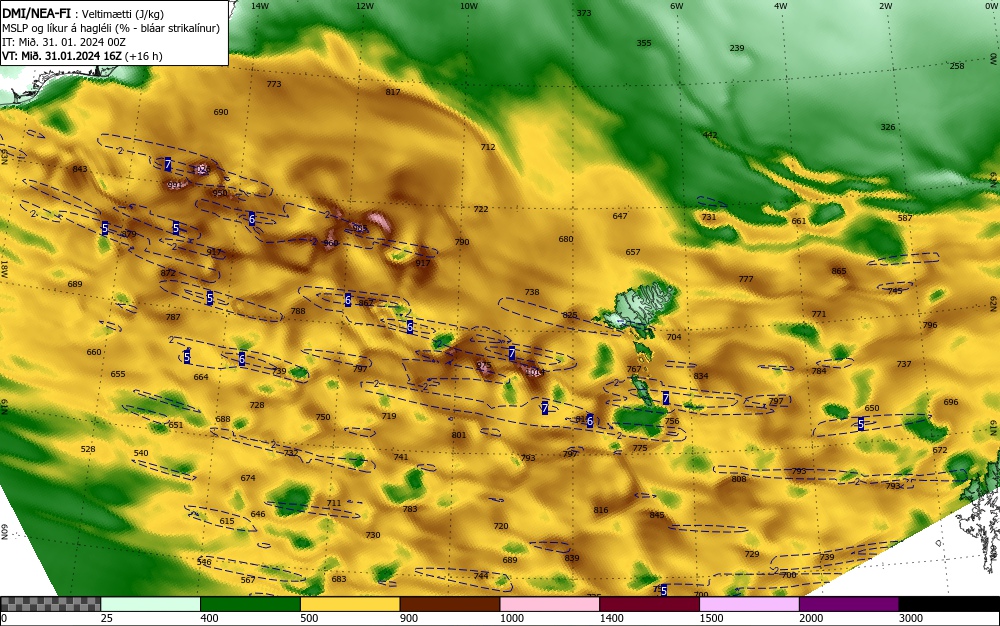
Task: Click the '10W' longitude label
Action: tap(469, 6)
